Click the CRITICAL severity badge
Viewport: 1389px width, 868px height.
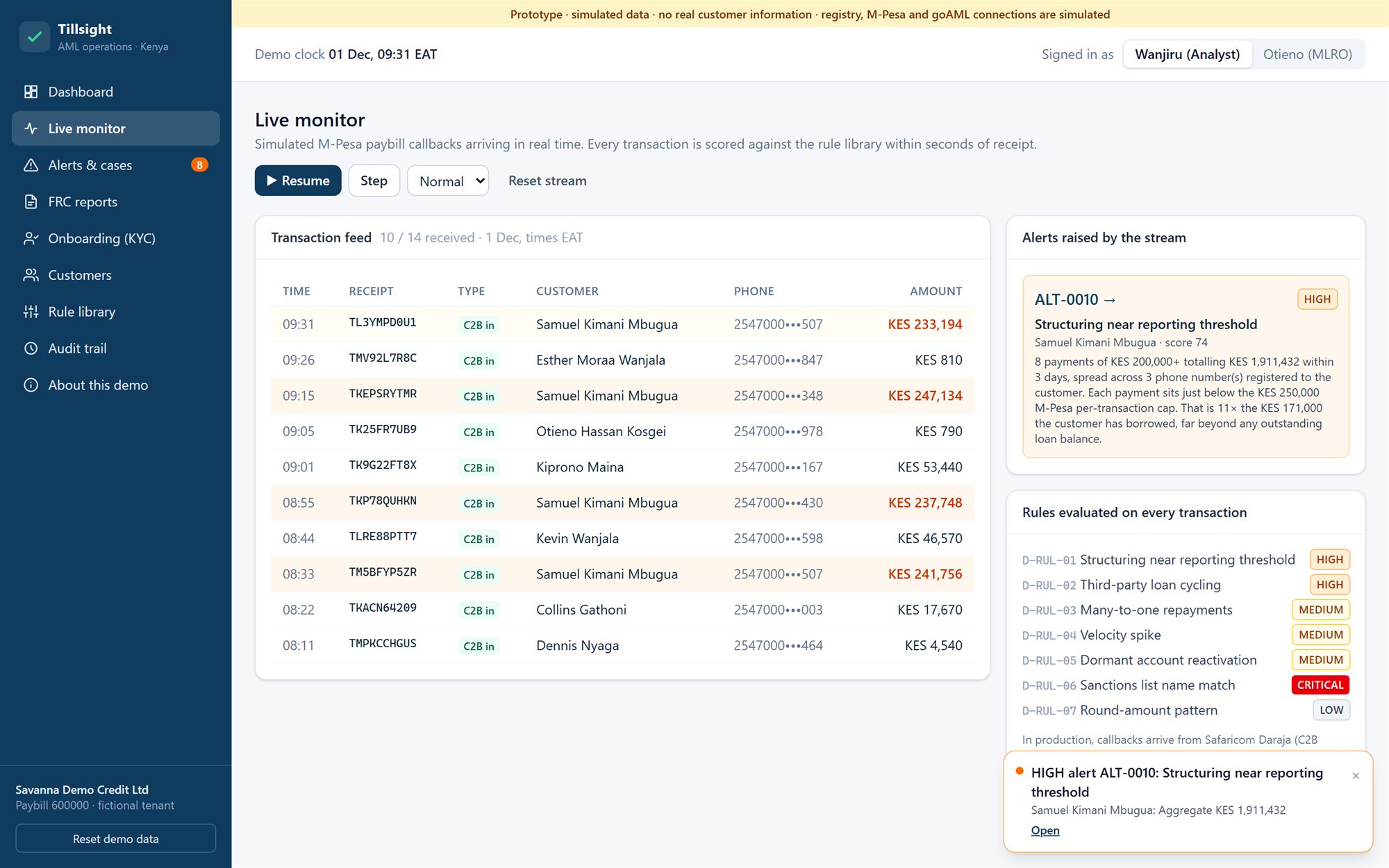1320,685
